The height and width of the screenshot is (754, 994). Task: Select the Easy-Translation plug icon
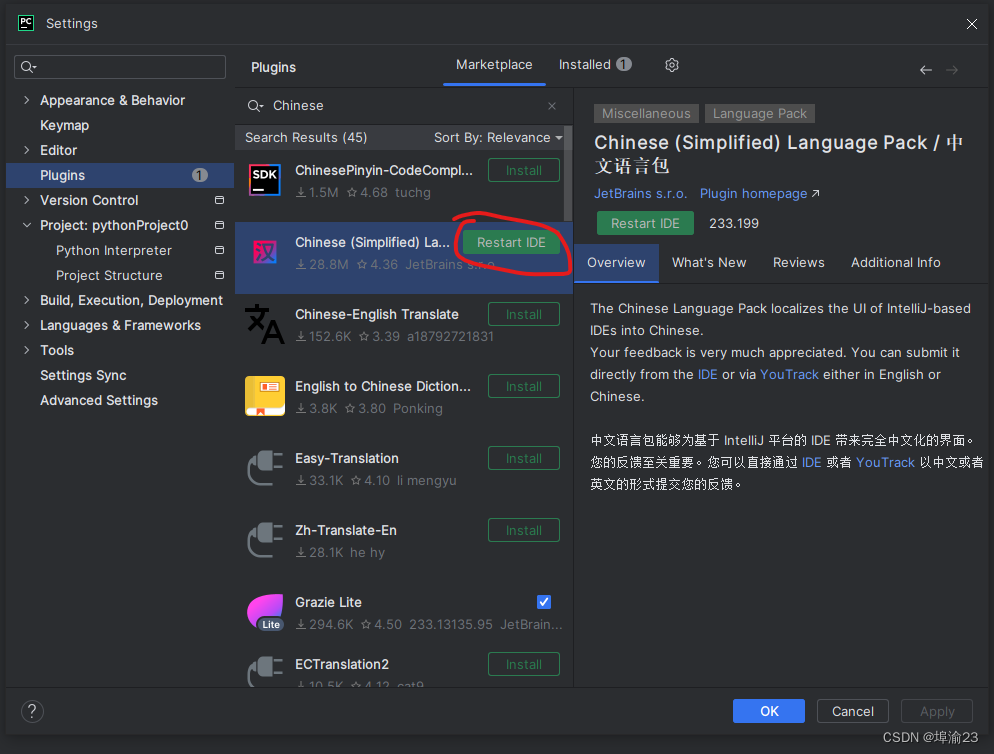coord(264,468)
